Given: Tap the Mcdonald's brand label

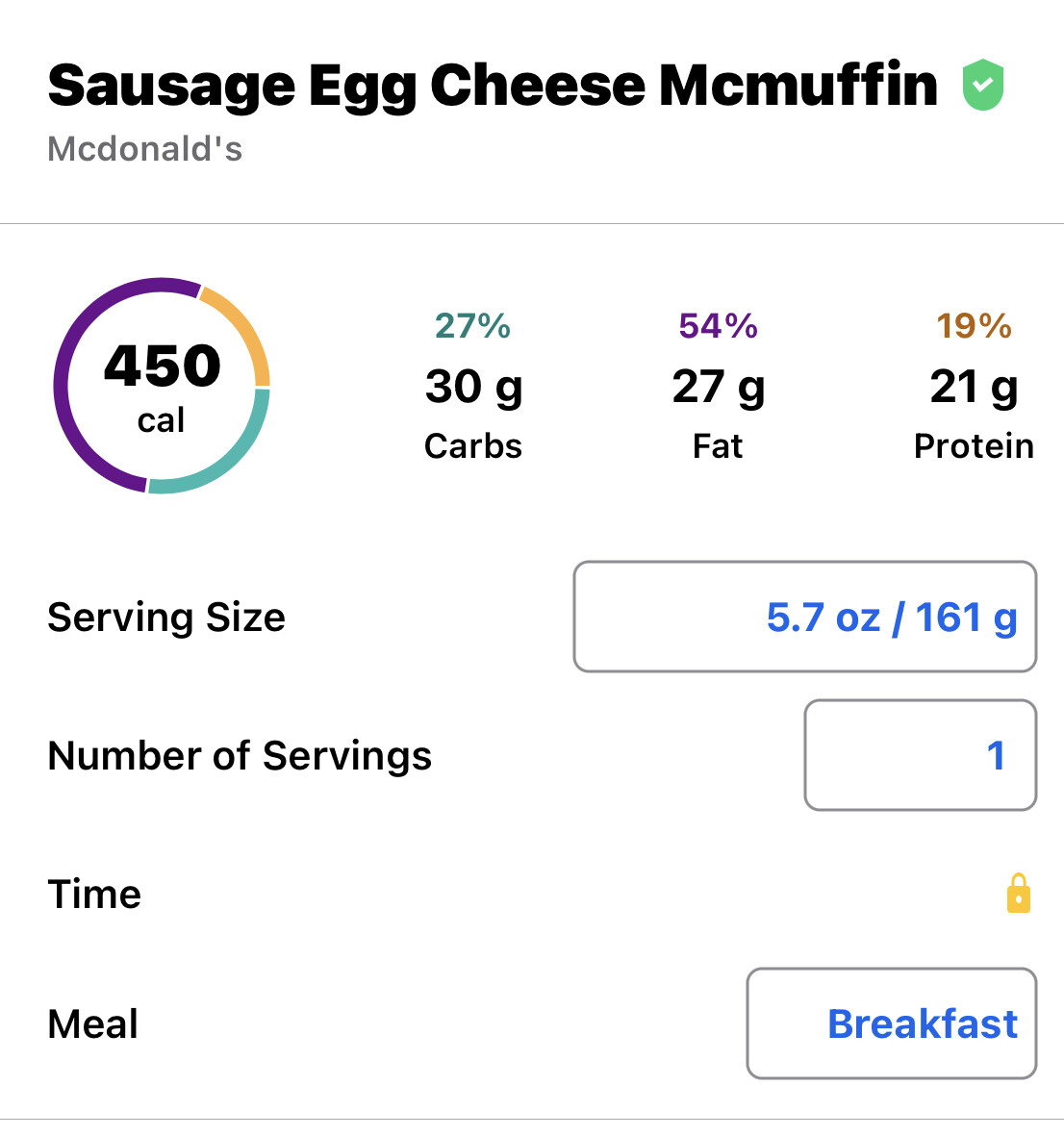Looking at the screenshot, I should click(x=145, y=149).
